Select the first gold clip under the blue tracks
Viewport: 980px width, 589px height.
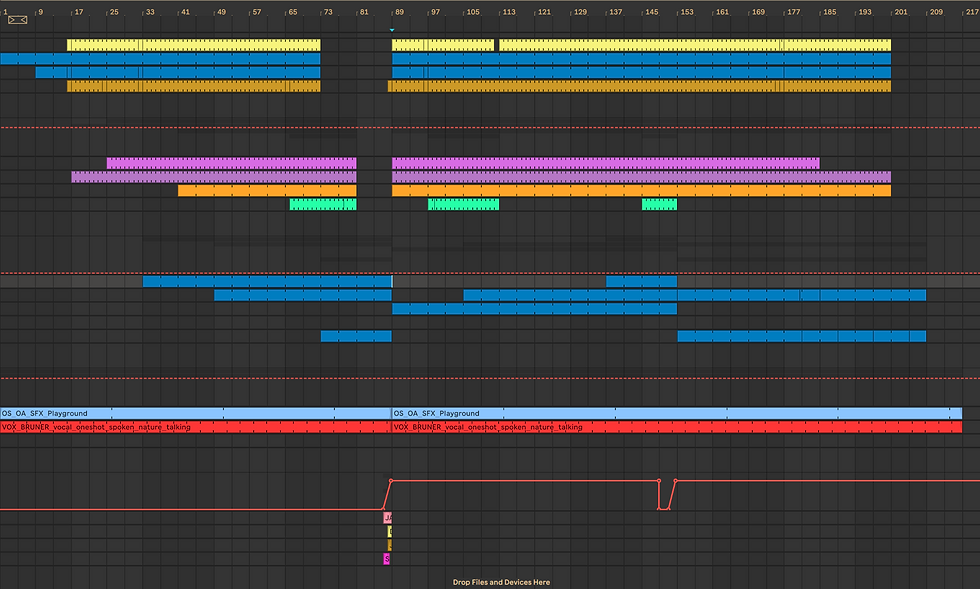pos(194,86)
